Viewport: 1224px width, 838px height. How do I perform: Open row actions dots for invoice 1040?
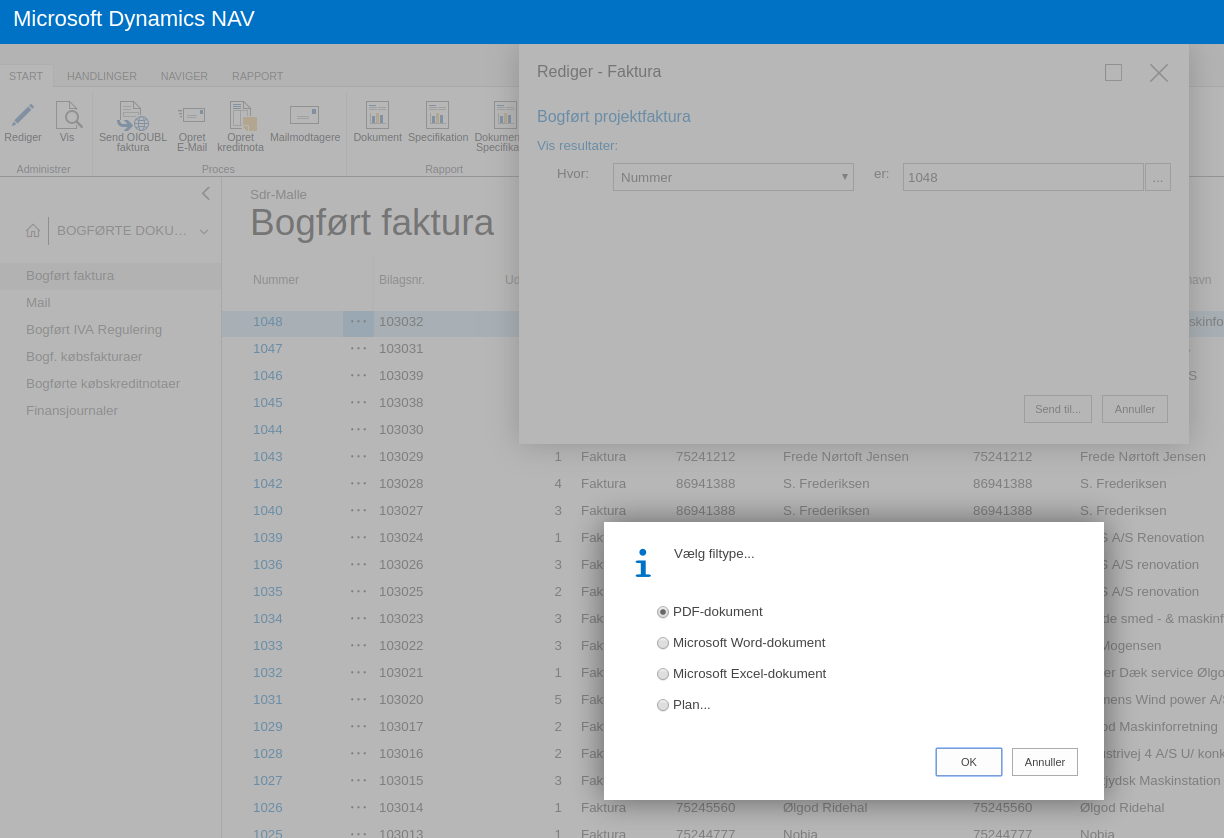tap(358, 510)
